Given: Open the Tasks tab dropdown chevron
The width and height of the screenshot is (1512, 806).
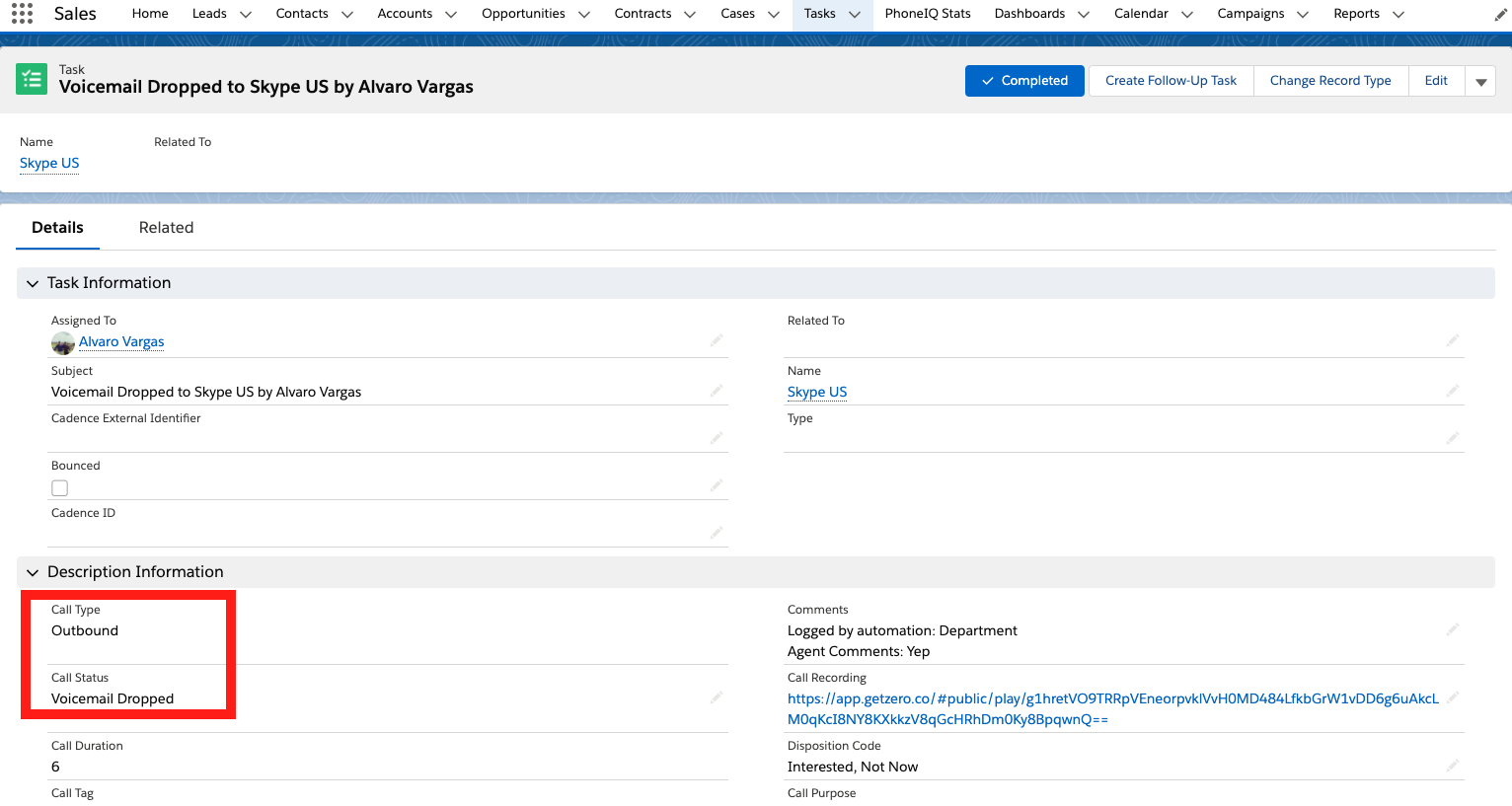Looking at the screenshot, I should pyautogui.click(x=855, y=14).
